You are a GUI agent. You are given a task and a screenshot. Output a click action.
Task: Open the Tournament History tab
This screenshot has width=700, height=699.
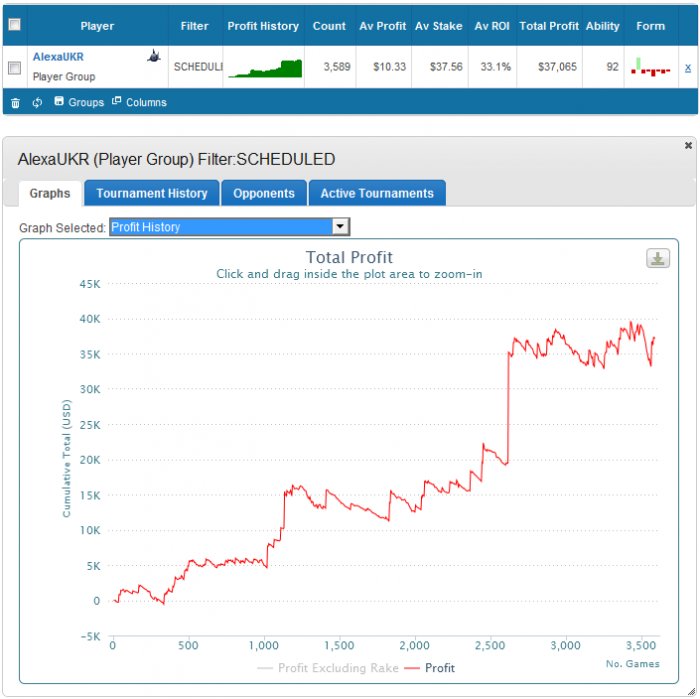(152, 193)
